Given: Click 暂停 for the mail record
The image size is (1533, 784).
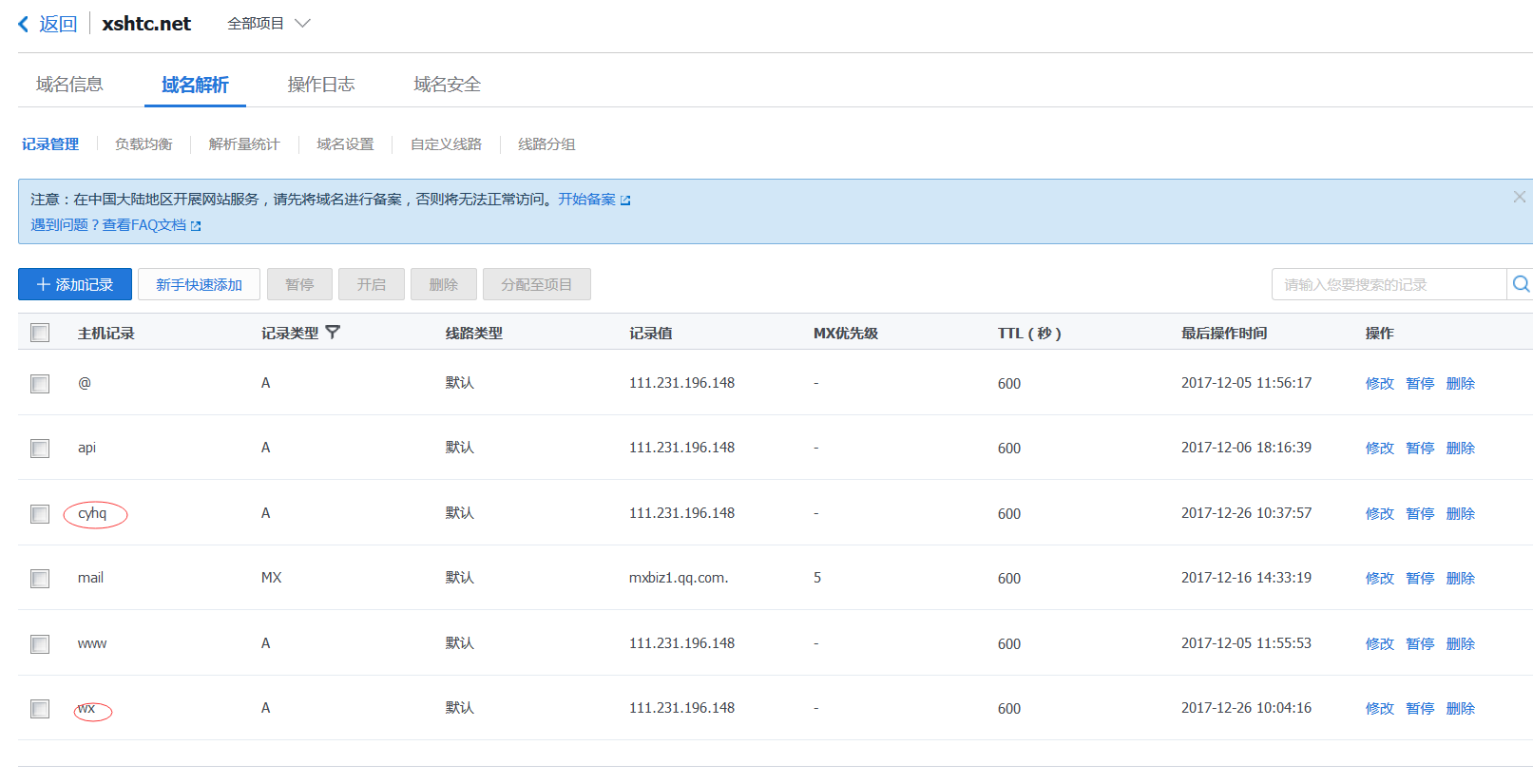Looking at the screenshot, I should click(x=1420, y=579).
